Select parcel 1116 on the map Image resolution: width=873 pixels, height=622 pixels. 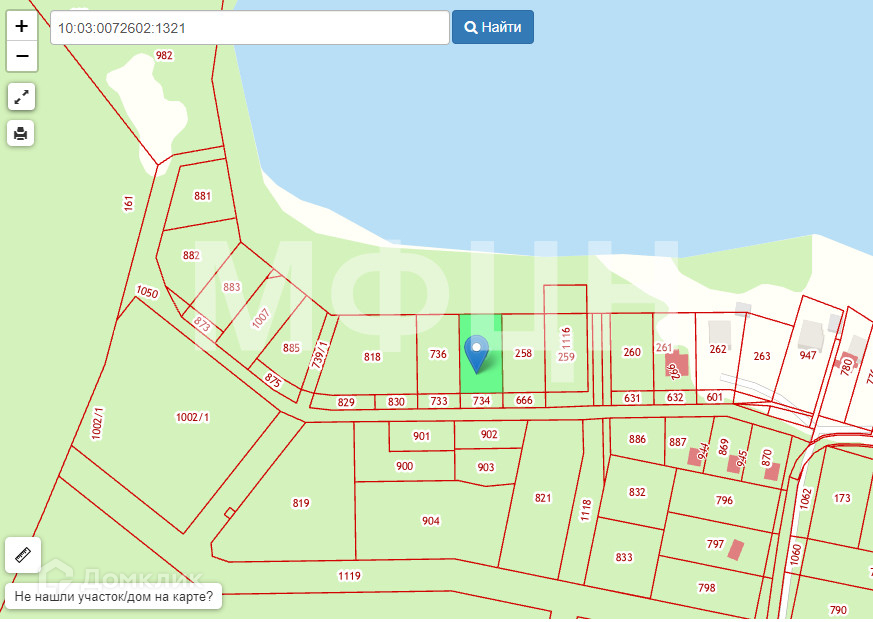pos(566,337)
